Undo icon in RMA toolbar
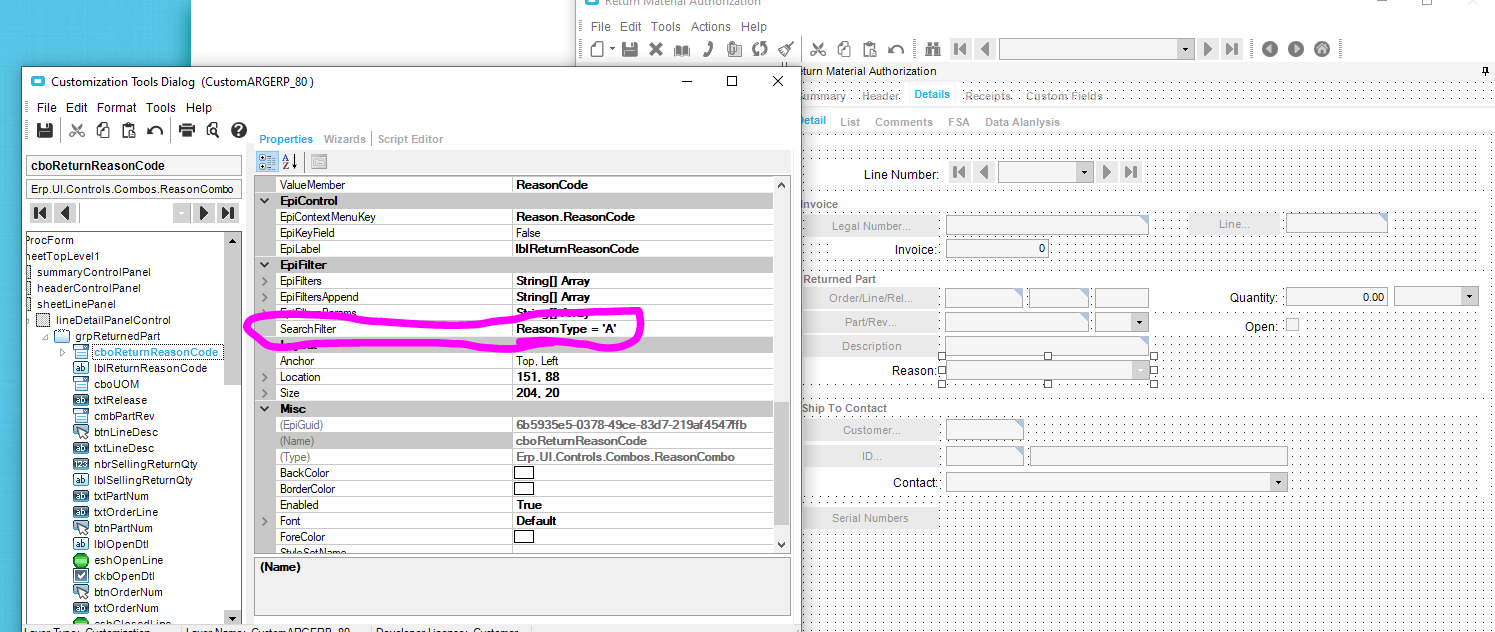The width and height of the screenshot is (1495, 632). pyautogui.click(x=896, y=49)
